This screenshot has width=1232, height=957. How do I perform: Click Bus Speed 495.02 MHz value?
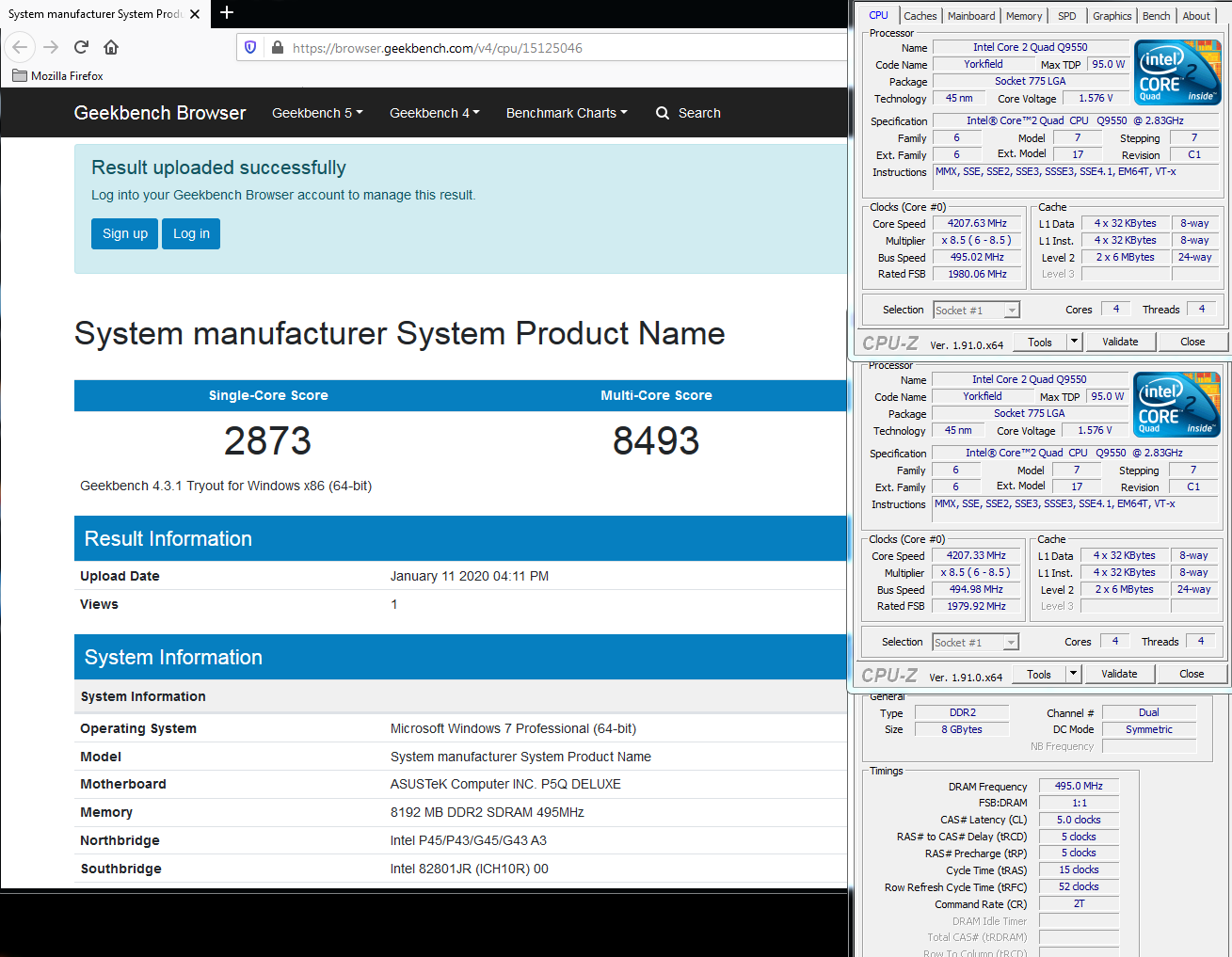point(978,257)
